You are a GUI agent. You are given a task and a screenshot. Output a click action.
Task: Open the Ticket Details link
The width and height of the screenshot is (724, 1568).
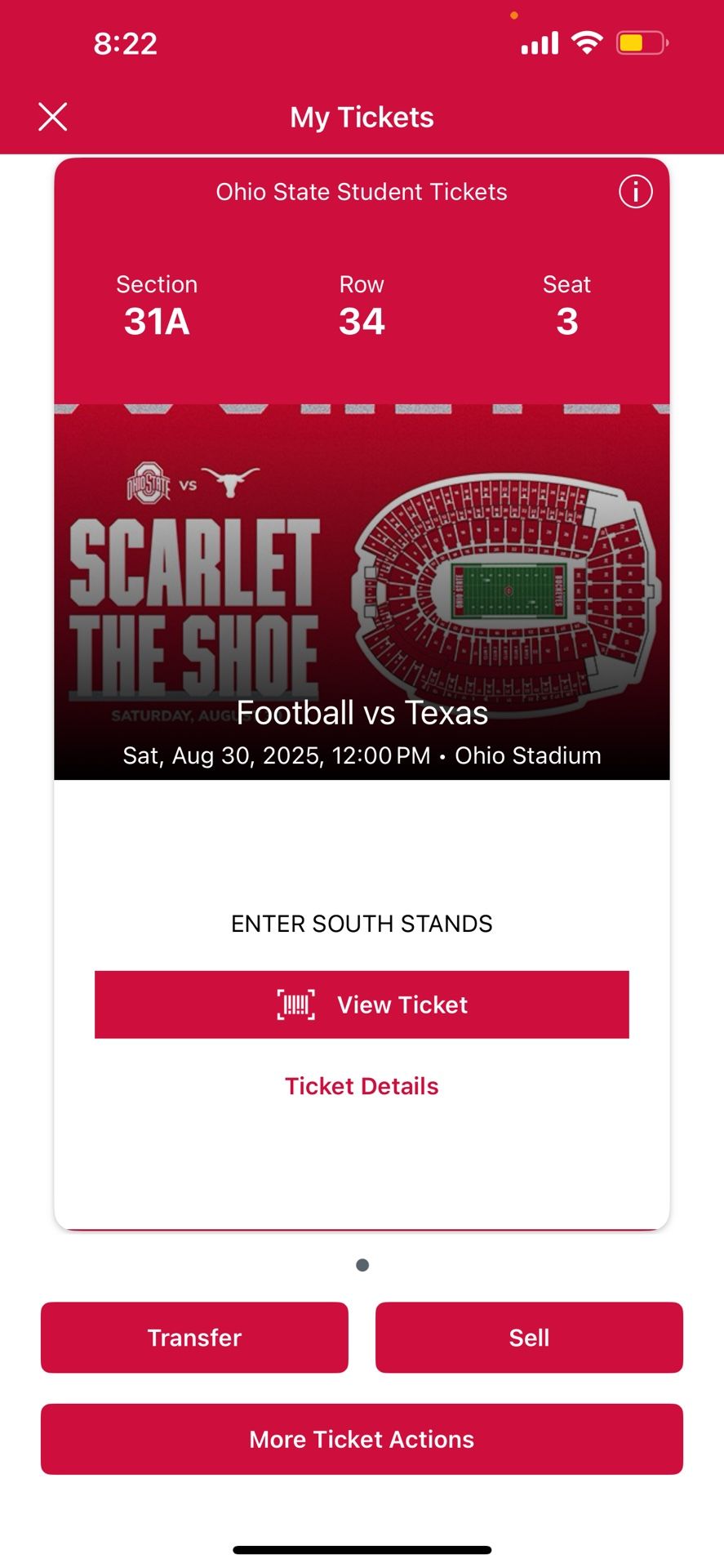[362, 1086]
